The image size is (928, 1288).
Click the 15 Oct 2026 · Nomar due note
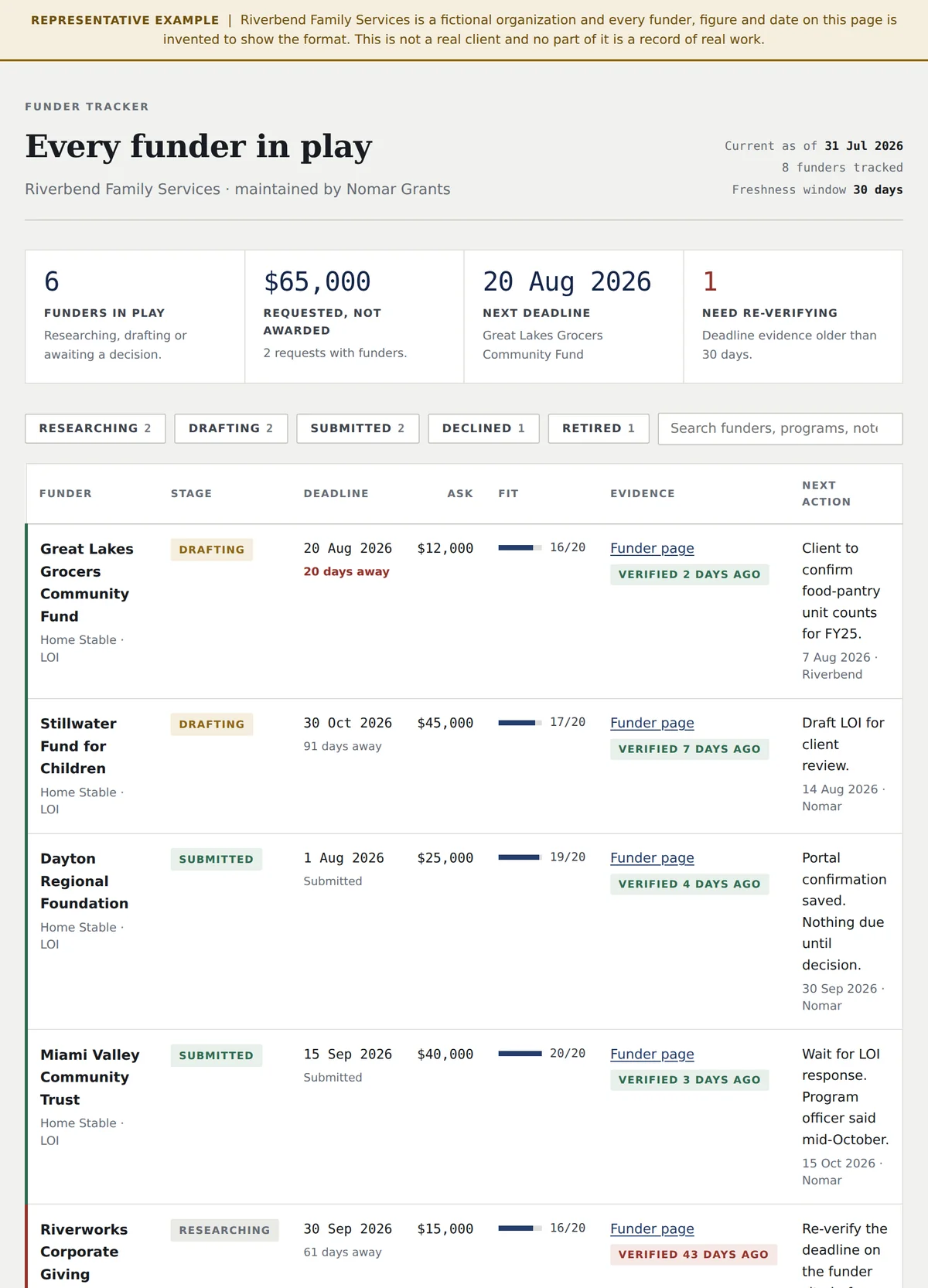coord(843,1172)
